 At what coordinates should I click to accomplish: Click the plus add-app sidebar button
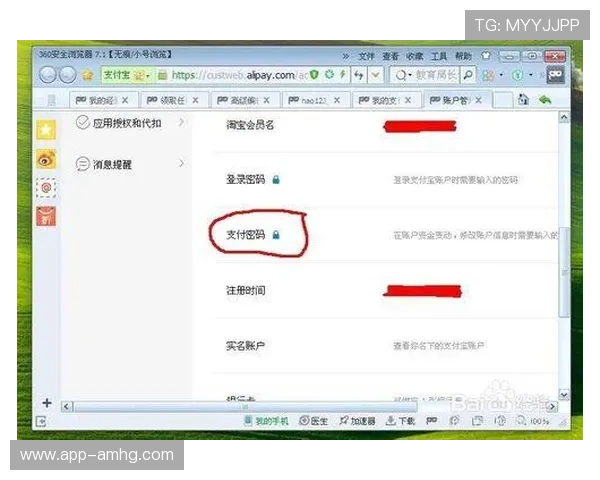tap(47, 403)
